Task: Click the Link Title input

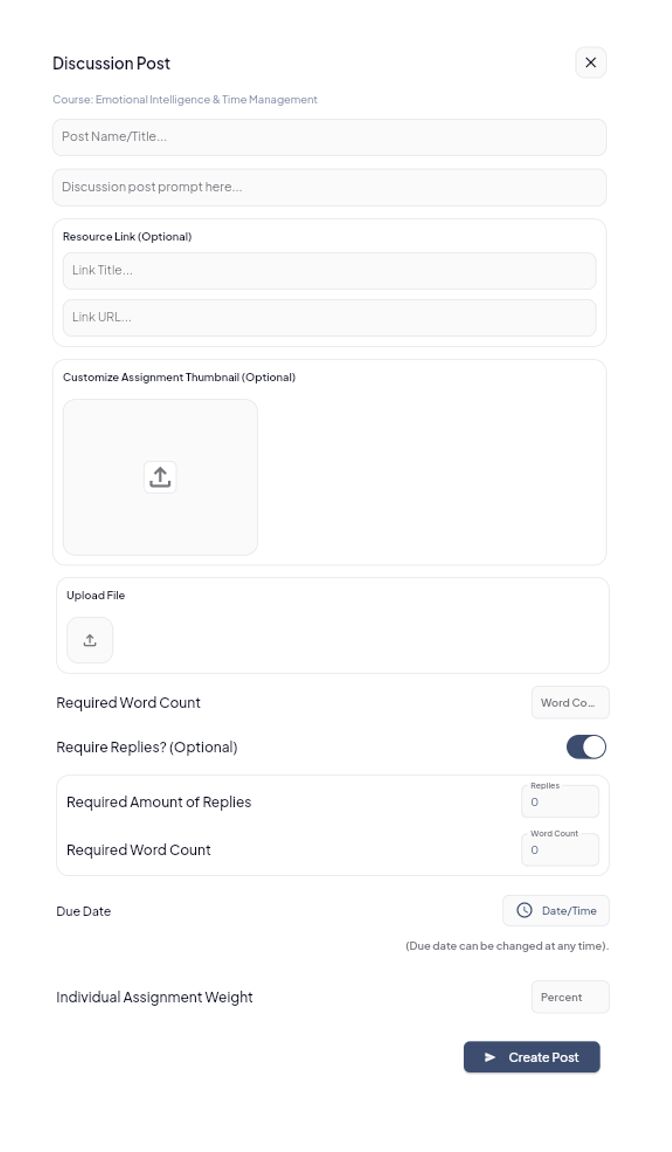Action: tap(329, 270)
